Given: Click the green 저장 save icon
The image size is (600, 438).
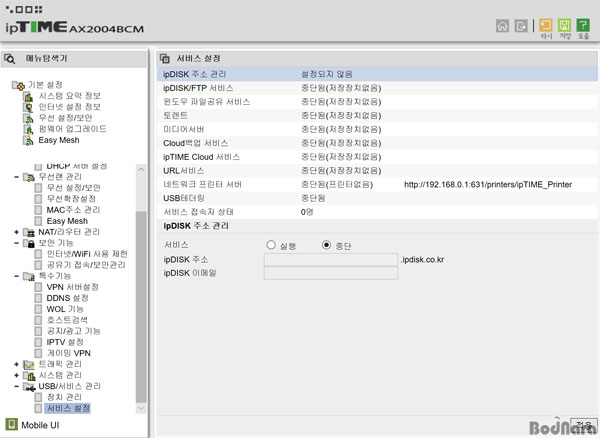Looking at the screenshot, I should [564, 25].
